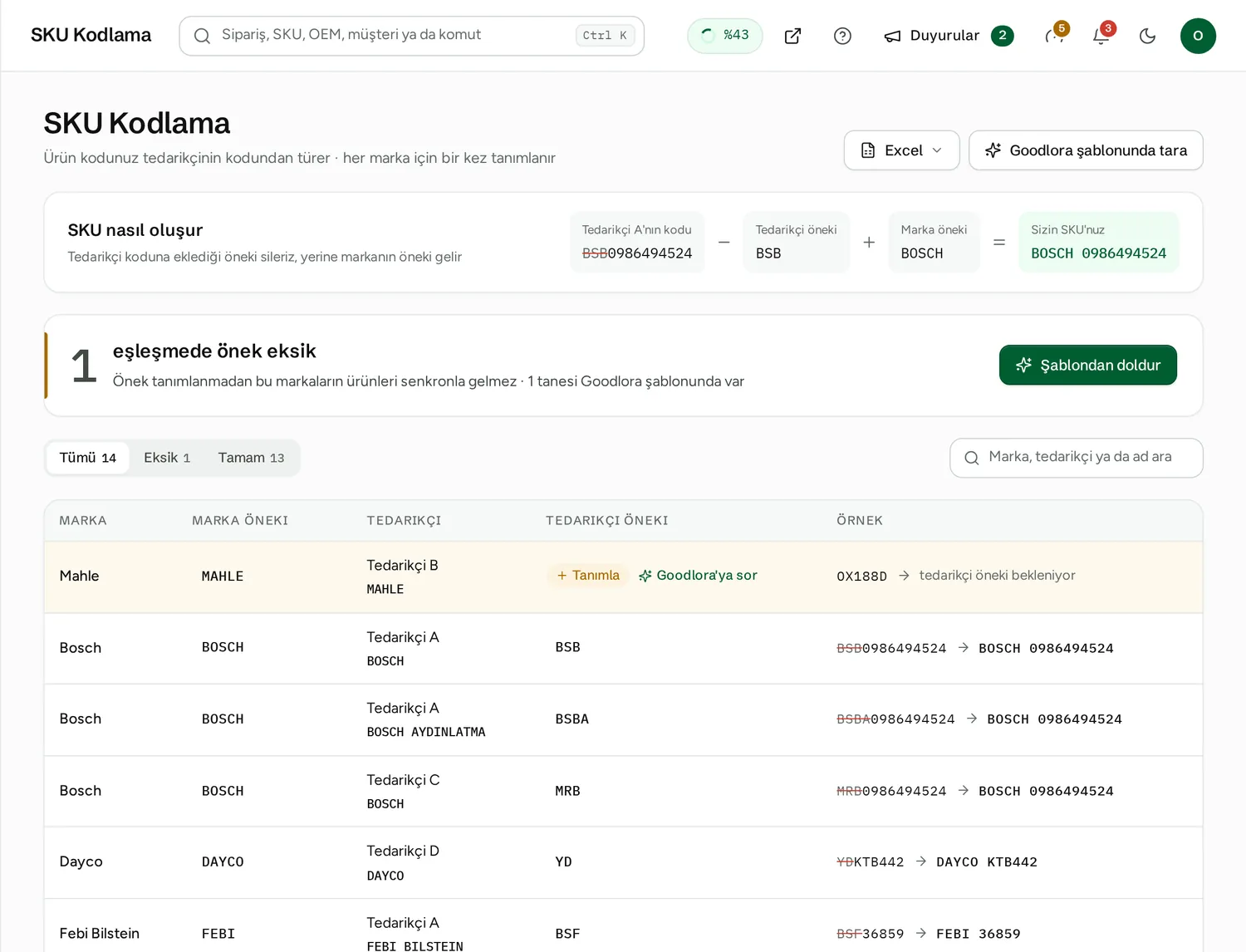Open the Excel dropdown
1246x952 pixels.
point(901,150)
